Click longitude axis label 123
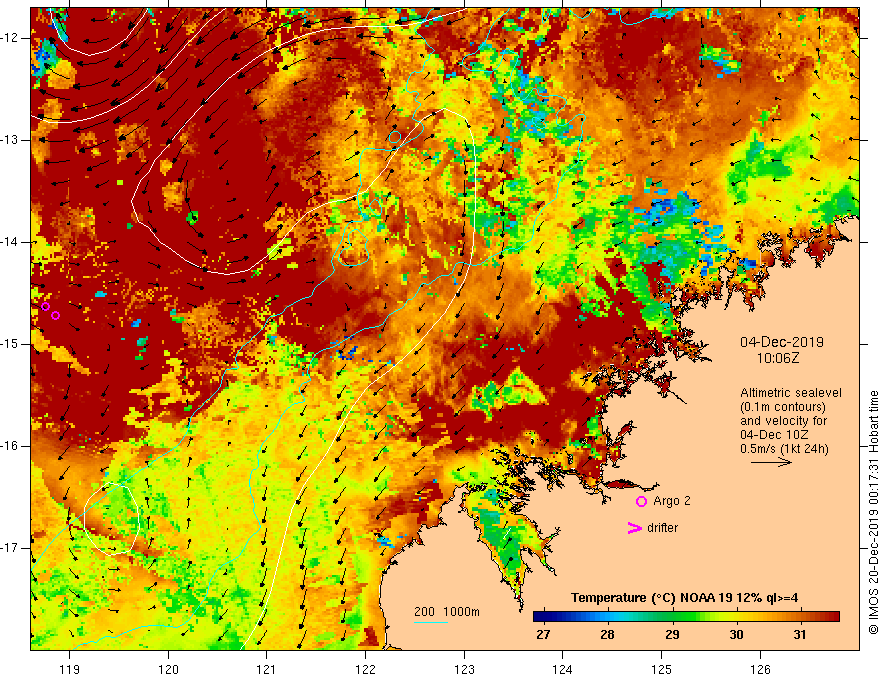Screen dimensions: 880x680 tap(464, 669)
